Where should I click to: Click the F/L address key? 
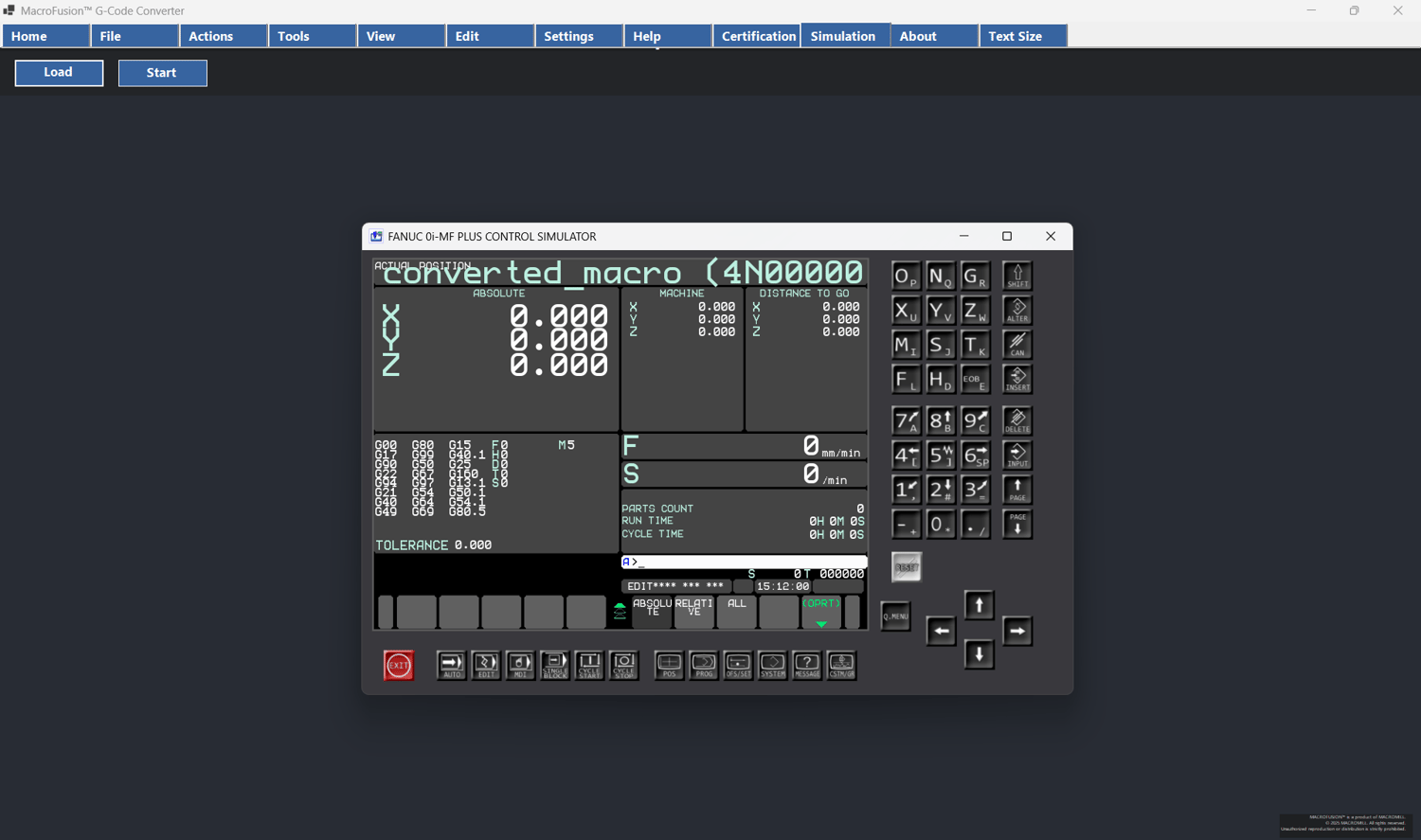pos(907,379)
